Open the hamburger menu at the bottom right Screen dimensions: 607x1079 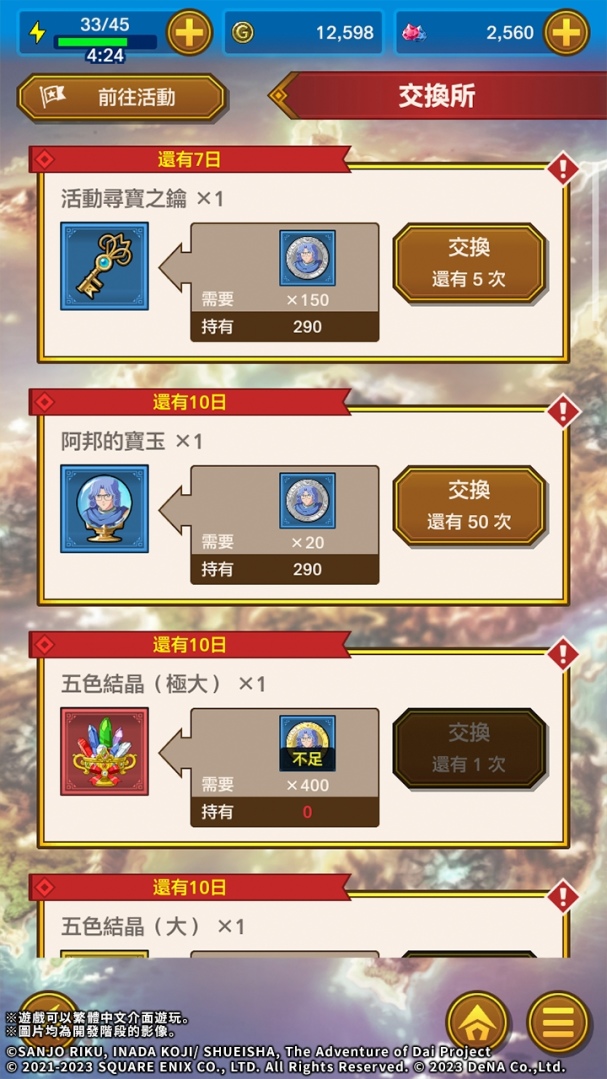(558, 1022)
